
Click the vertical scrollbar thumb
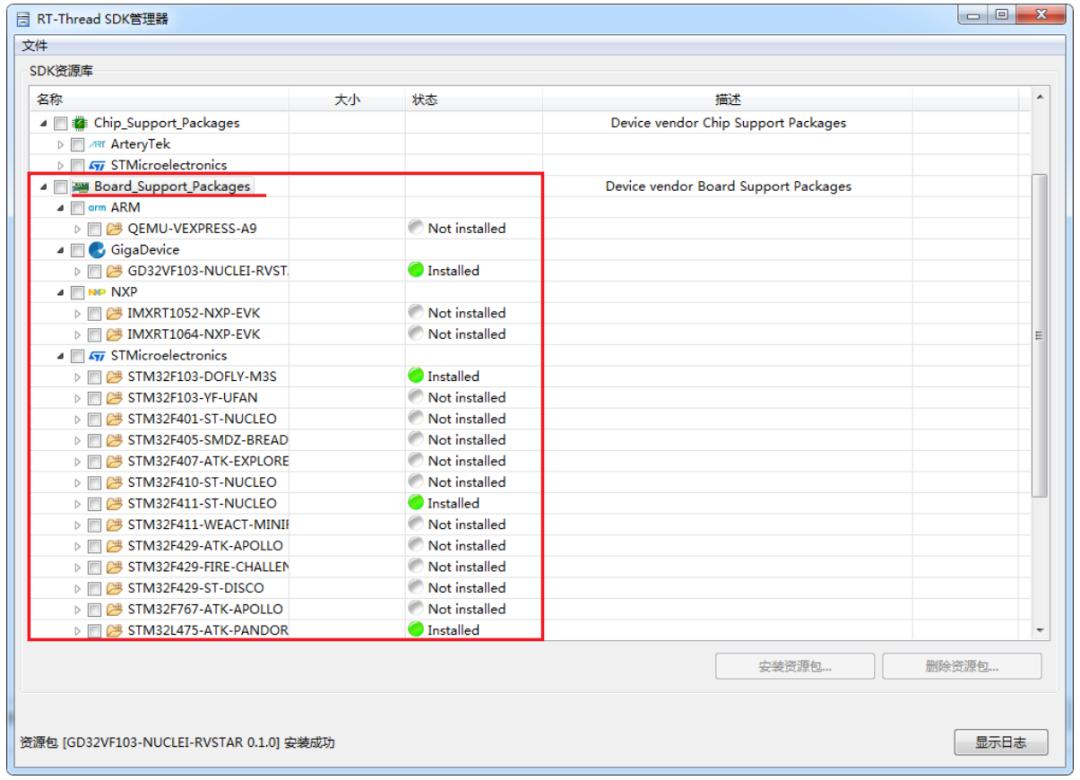pyautogui.click(x=1039, y=335)
